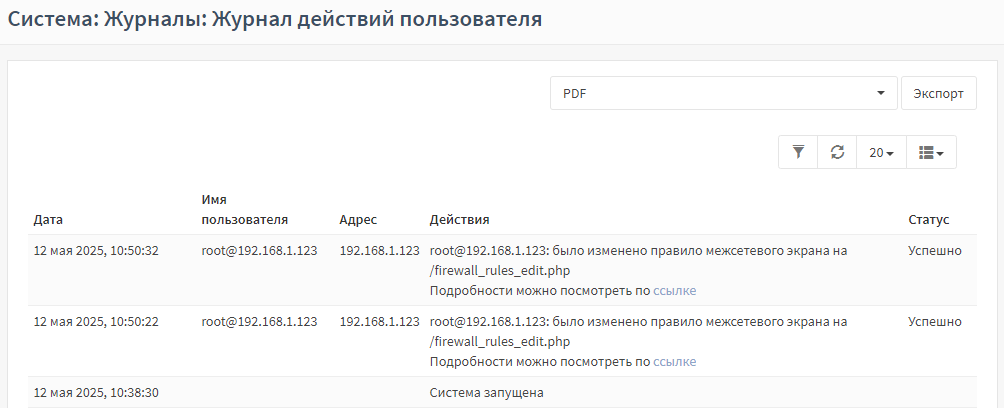Select the Система запущена log entry
This screenshot has height=408, width=1004.
[x=487, y=393]
